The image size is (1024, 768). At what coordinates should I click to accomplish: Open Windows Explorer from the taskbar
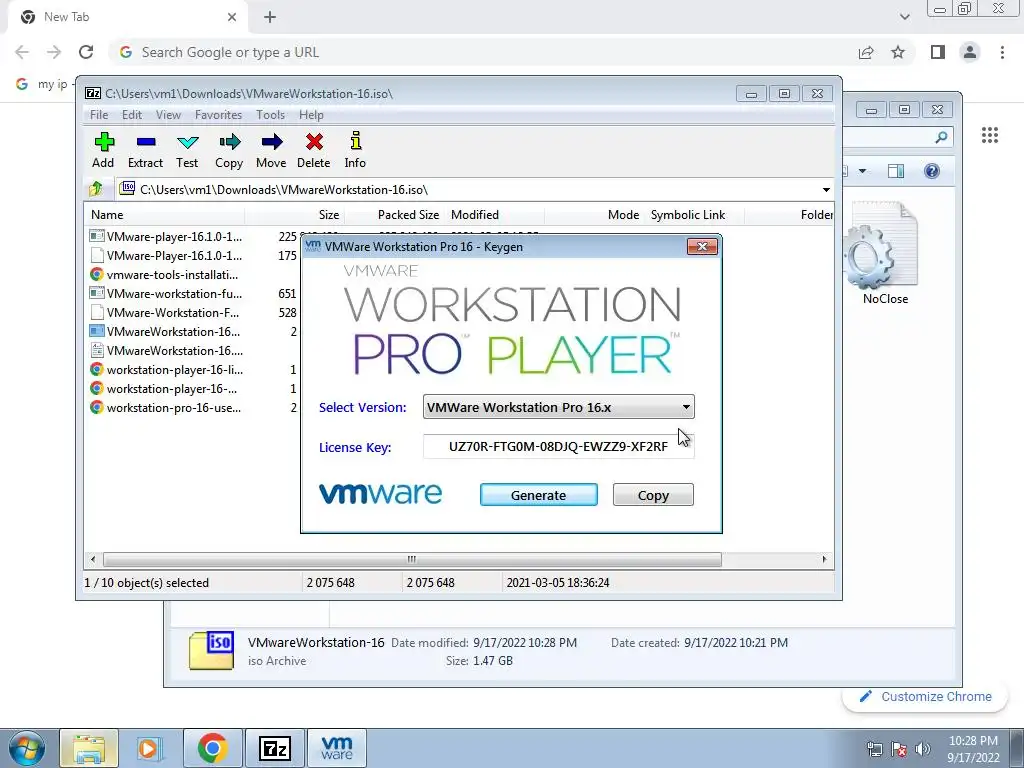point(89,748)
